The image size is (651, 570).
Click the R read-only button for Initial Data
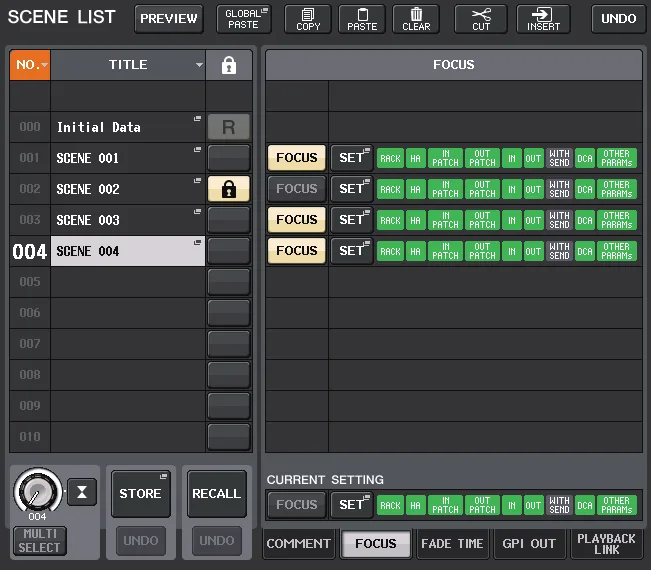229,127
